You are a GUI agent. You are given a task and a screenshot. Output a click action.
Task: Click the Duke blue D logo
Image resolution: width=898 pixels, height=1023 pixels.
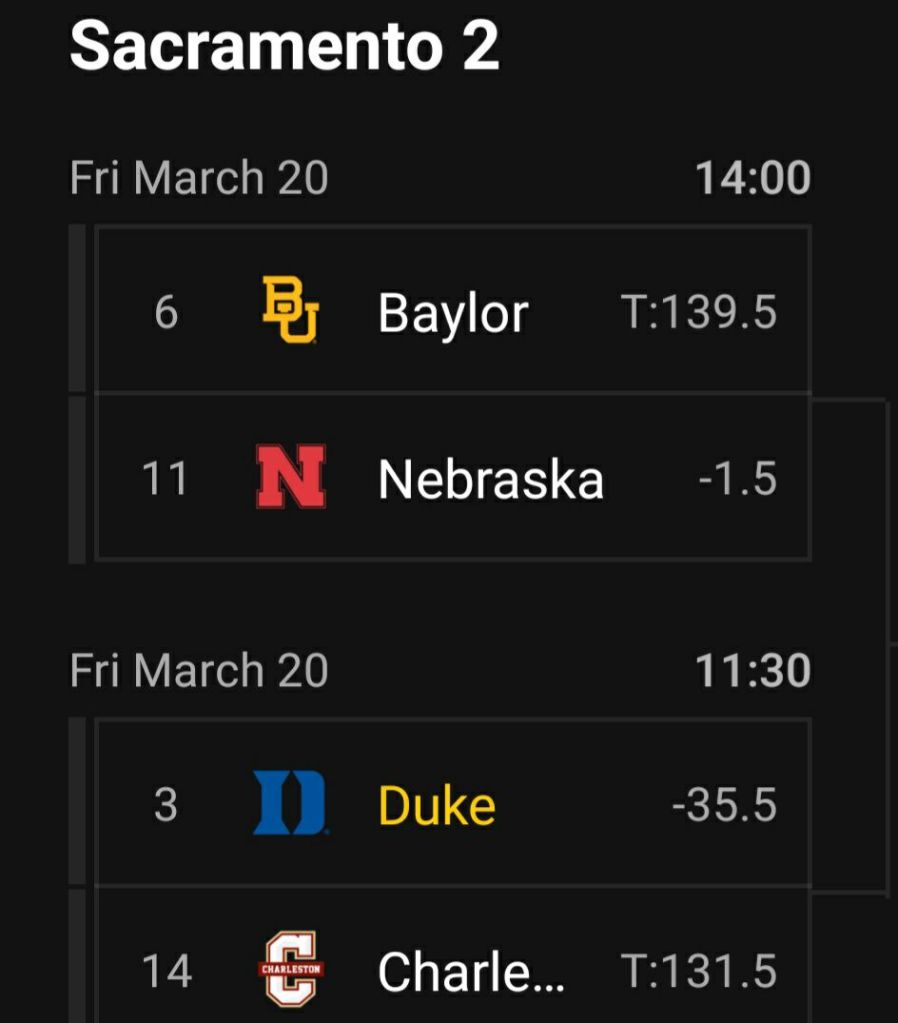click(290, 803)
